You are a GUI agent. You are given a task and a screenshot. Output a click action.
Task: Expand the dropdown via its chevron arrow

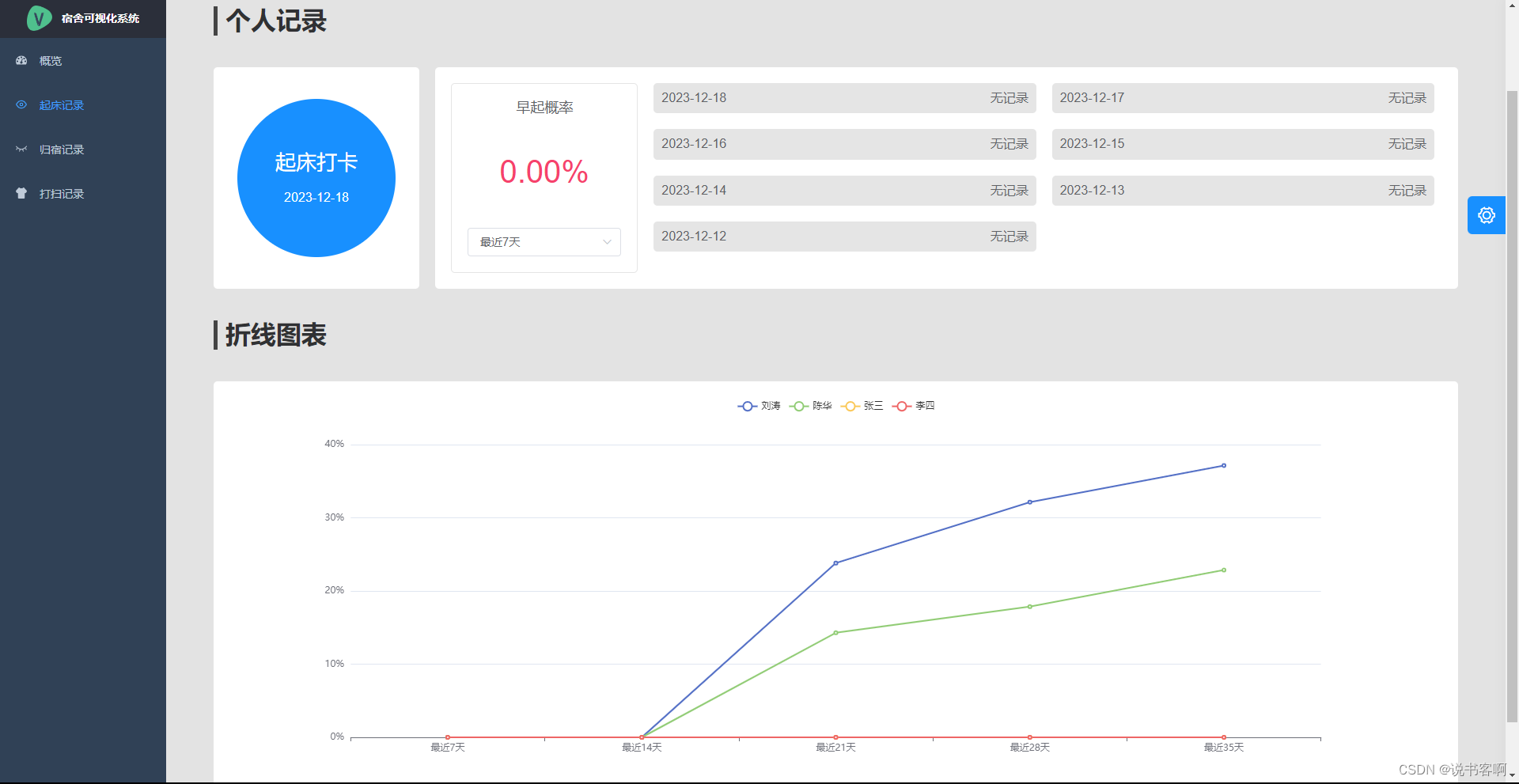[607, 242]
